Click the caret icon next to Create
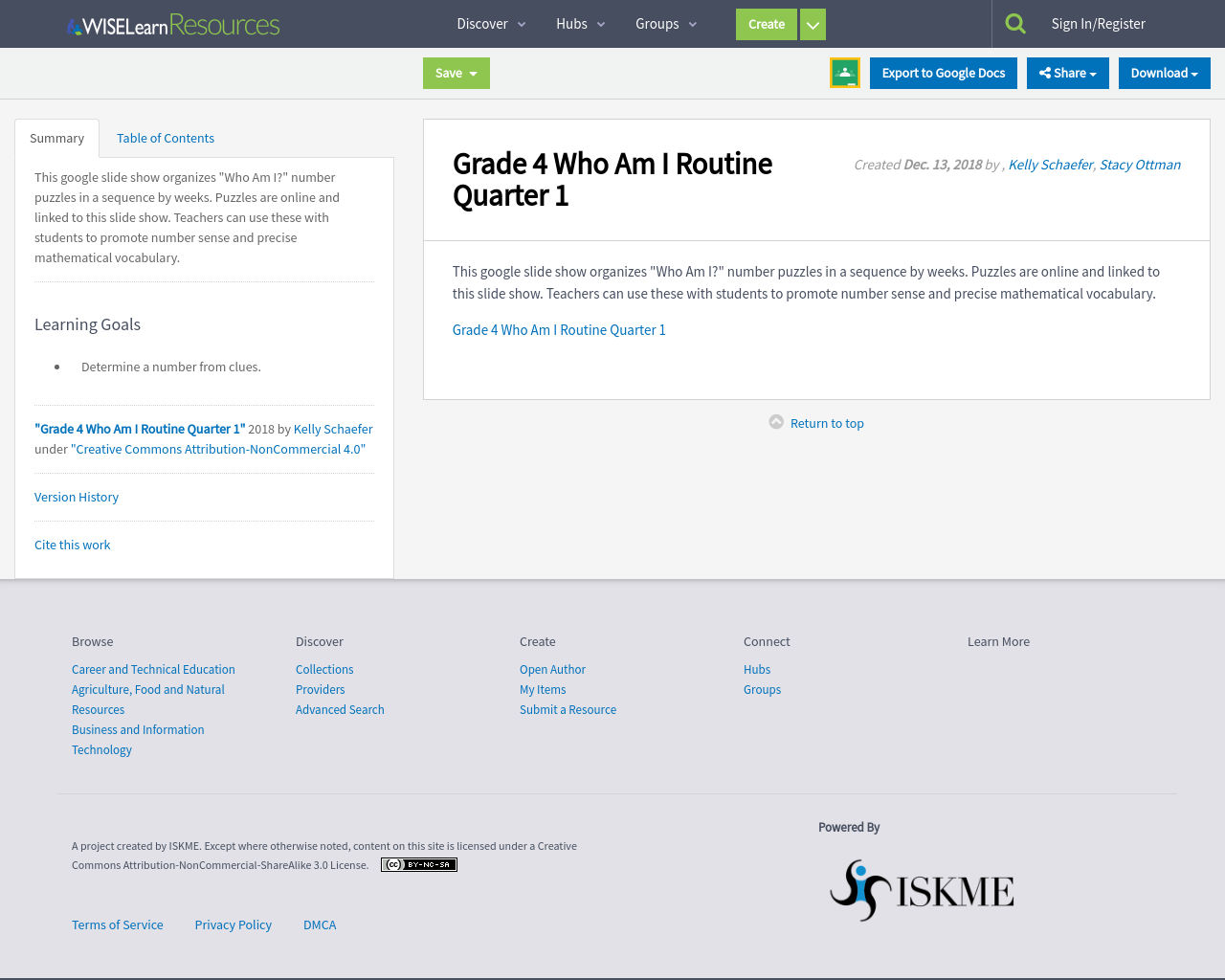Screen dimensions: 1225x980 pyautogui.click(x=813, y=24)
